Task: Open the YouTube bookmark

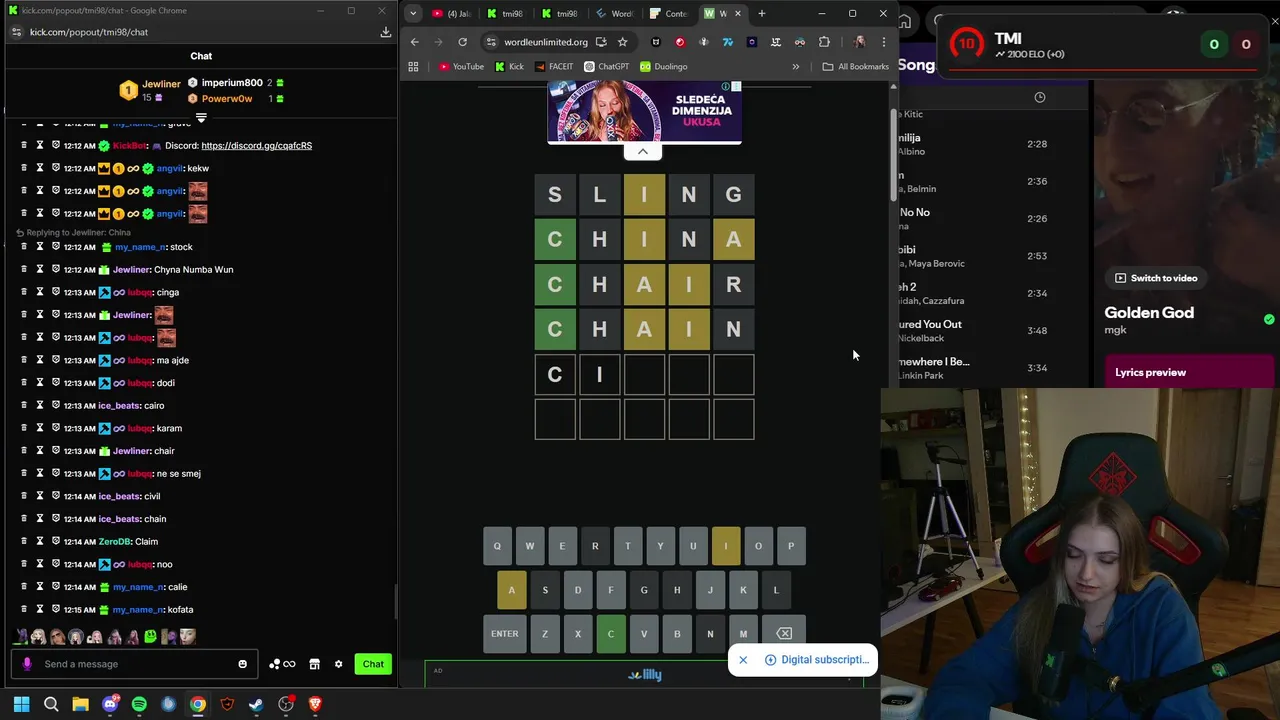Action: coord(461,67)
